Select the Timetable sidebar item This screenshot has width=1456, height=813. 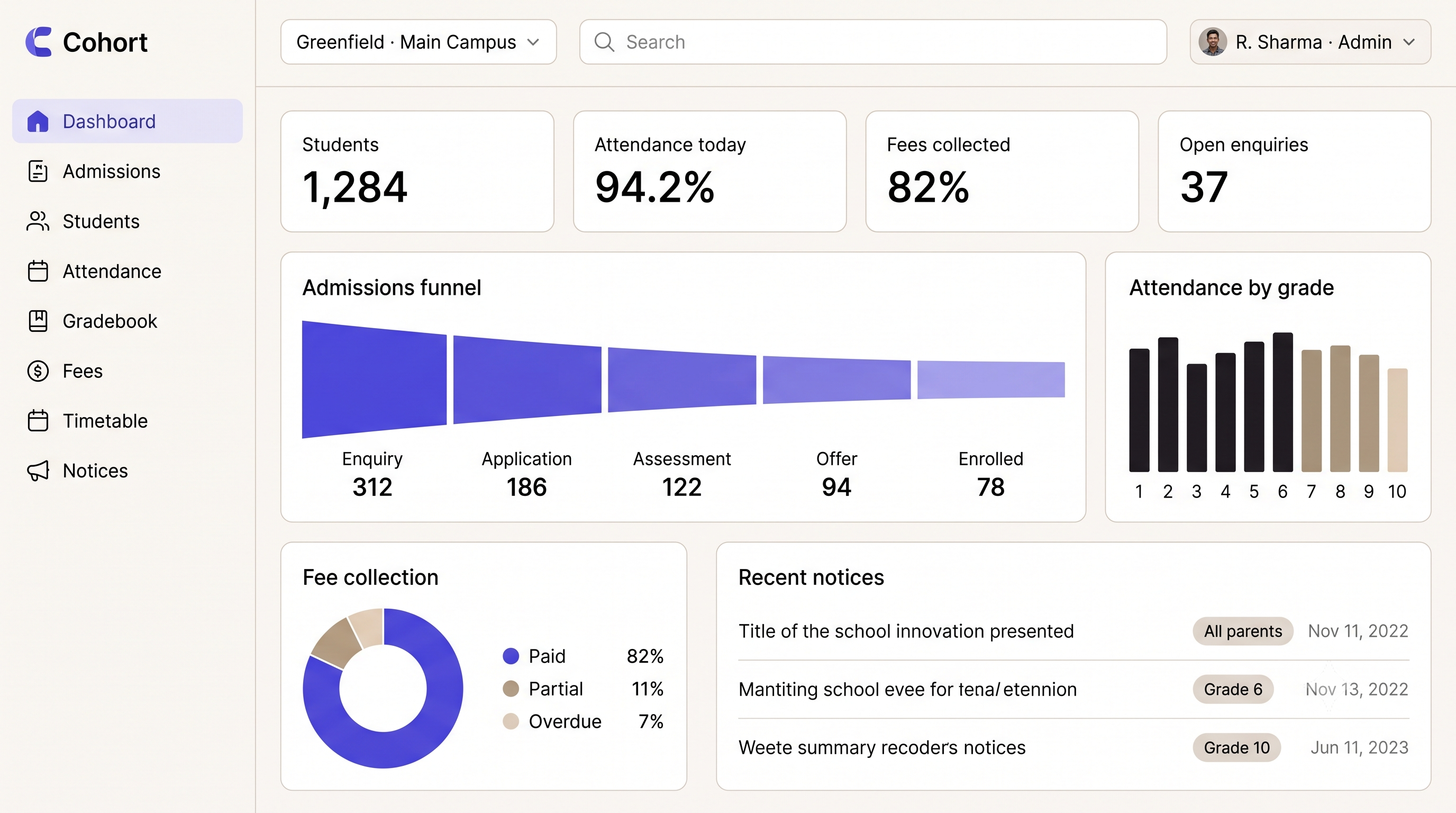[x=127, y=421]
